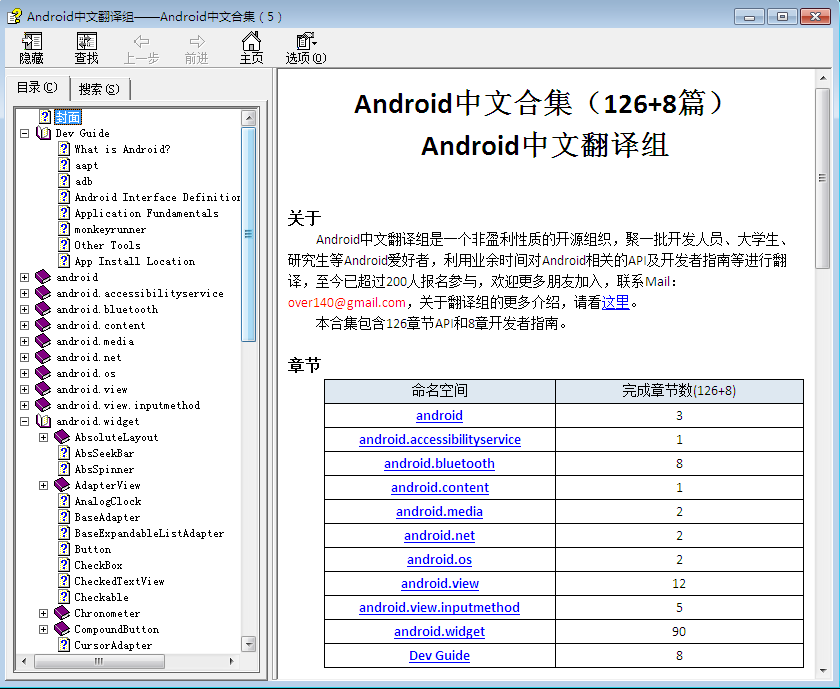This screenshot has height=689, width=840.
Task: Collapse the Dev Guide tree node
Action: click(25, 133)
